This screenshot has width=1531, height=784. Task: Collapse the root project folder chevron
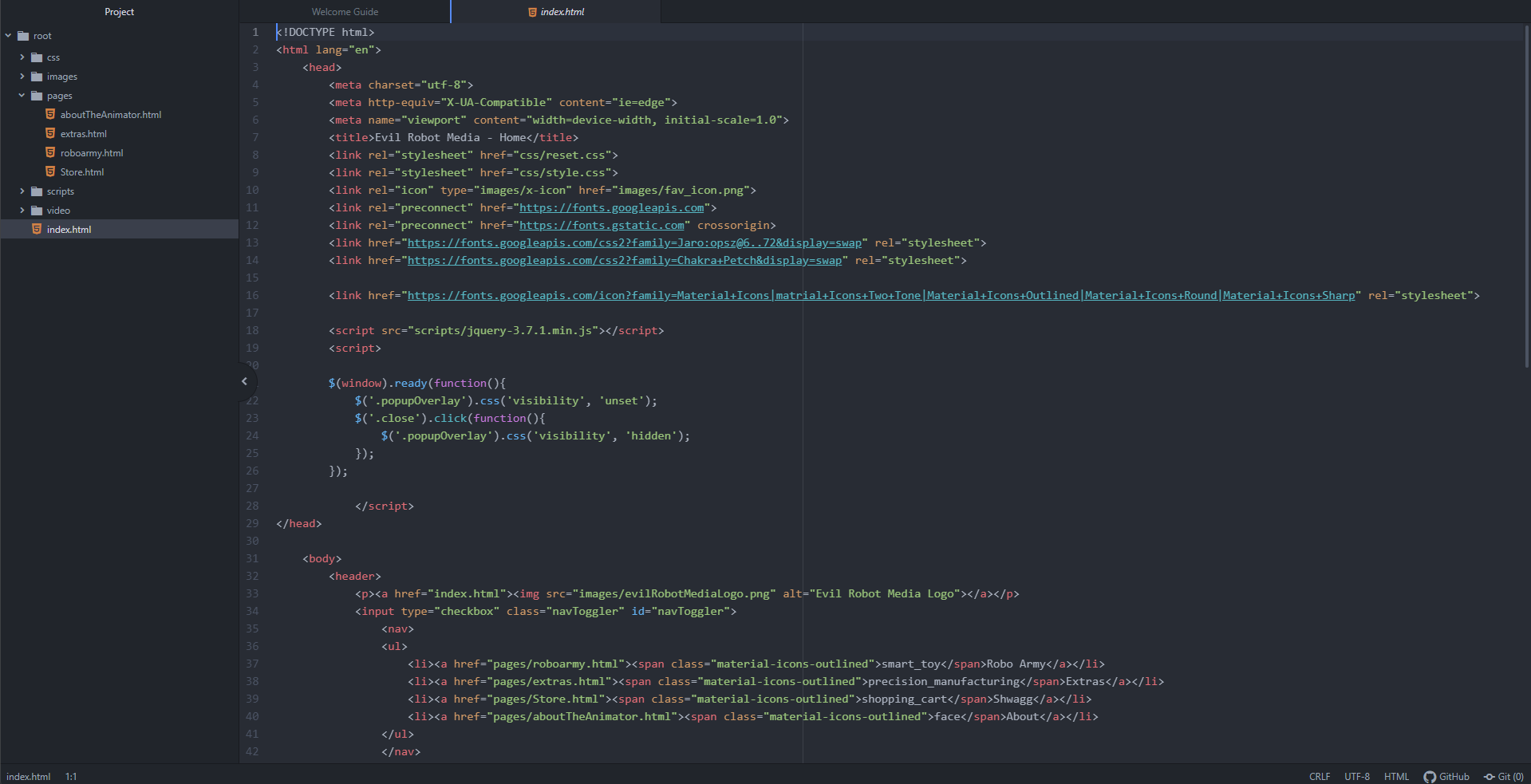pyautogui.click(x=9, y=36)
